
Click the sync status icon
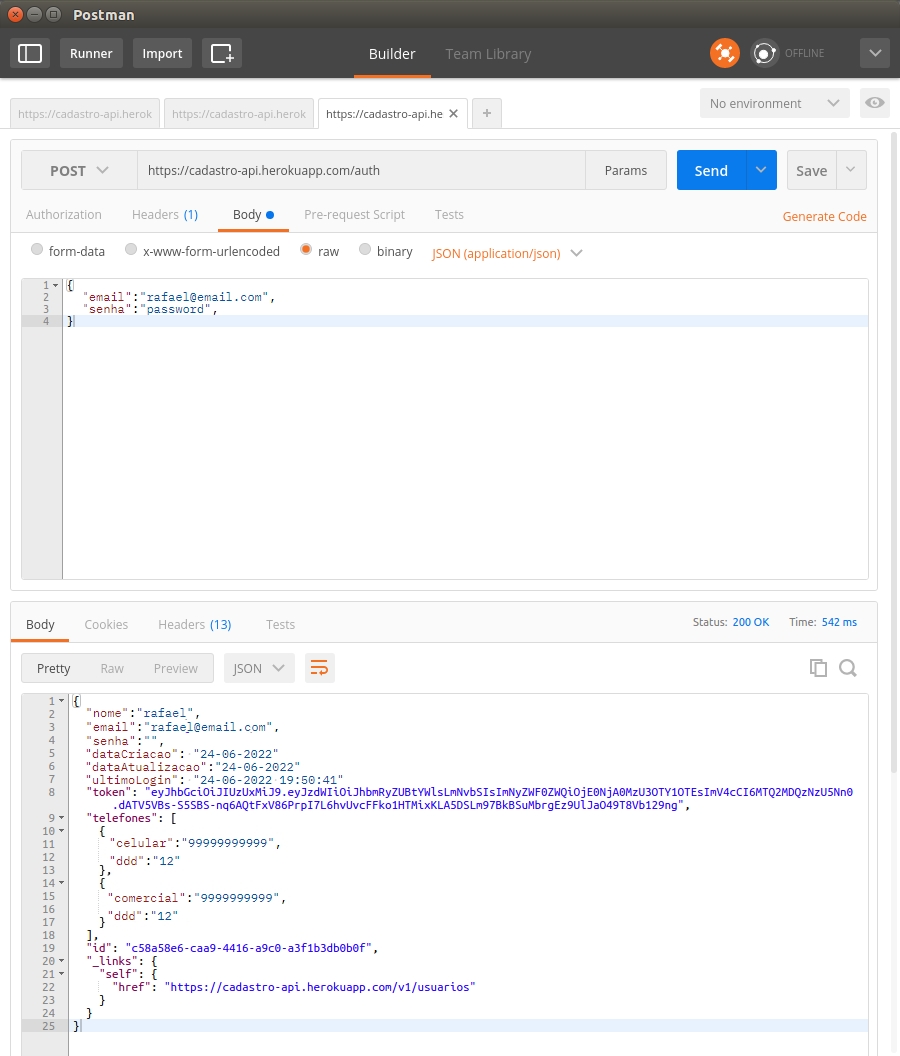click(765, 53)
